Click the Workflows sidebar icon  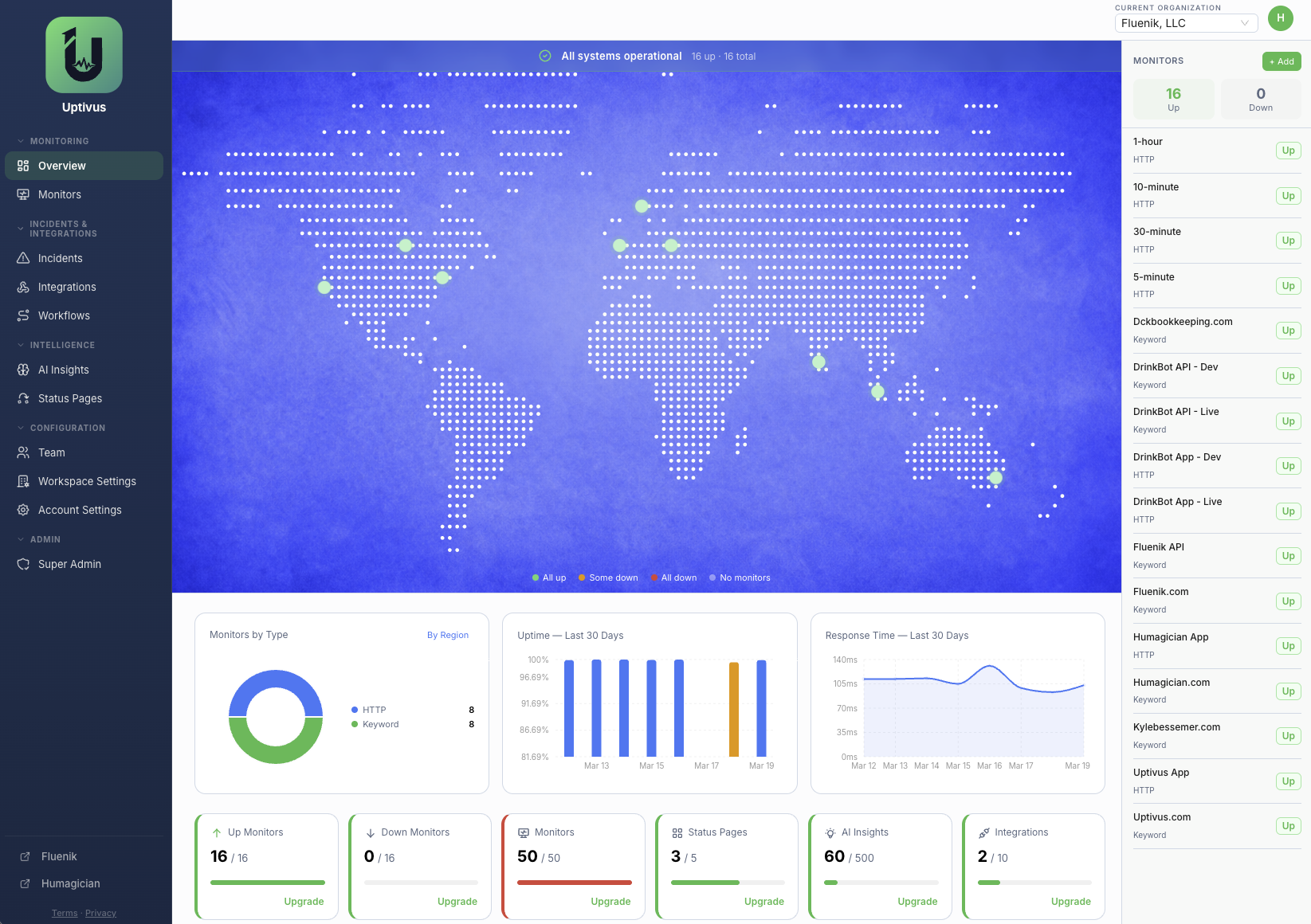coord(23,315)
